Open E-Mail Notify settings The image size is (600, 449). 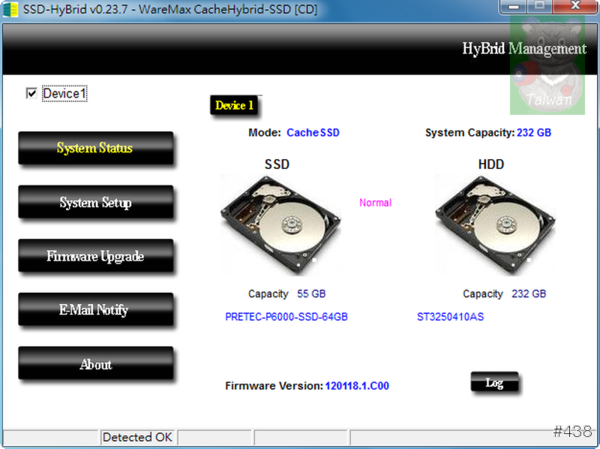point(96,309)
